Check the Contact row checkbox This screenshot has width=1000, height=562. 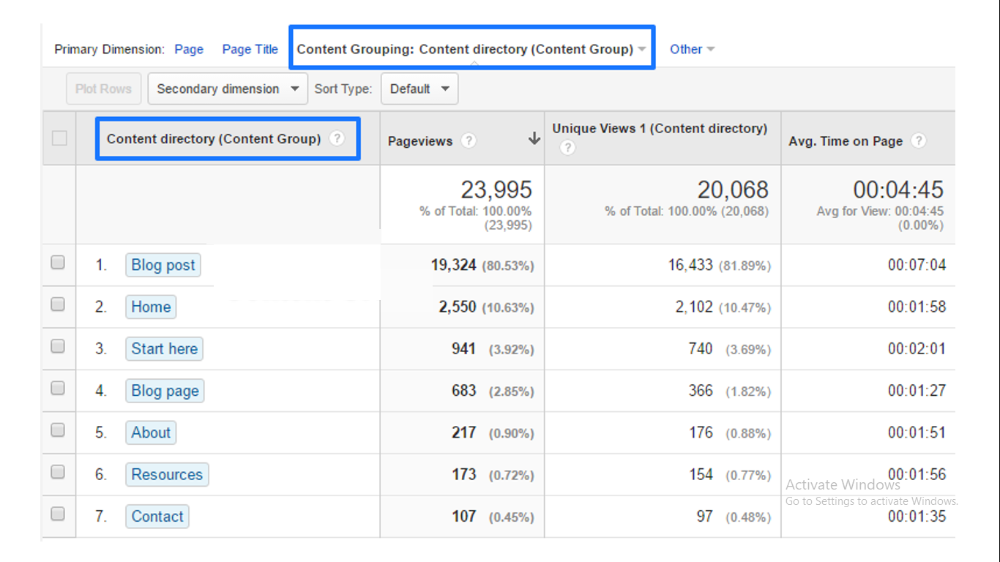tap(58, 514)
